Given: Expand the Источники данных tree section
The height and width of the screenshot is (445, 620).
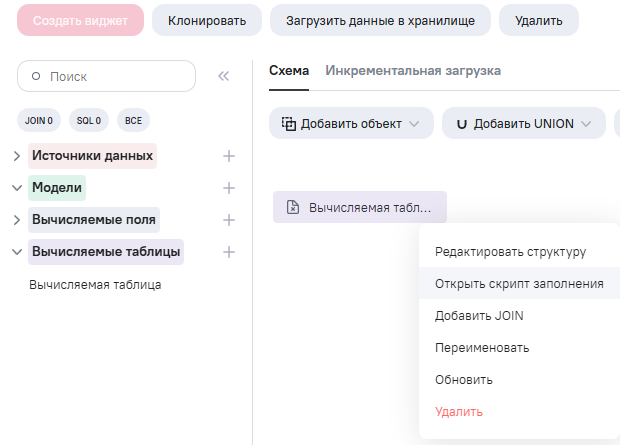Looking at the screenshot, I should (16, 156).
